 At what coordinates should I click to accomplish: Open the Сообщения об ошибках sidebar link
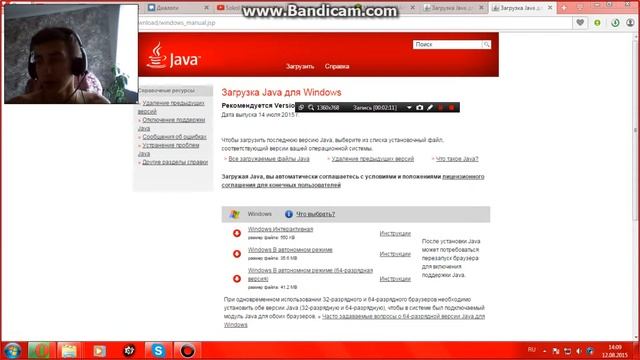point(174,137)
